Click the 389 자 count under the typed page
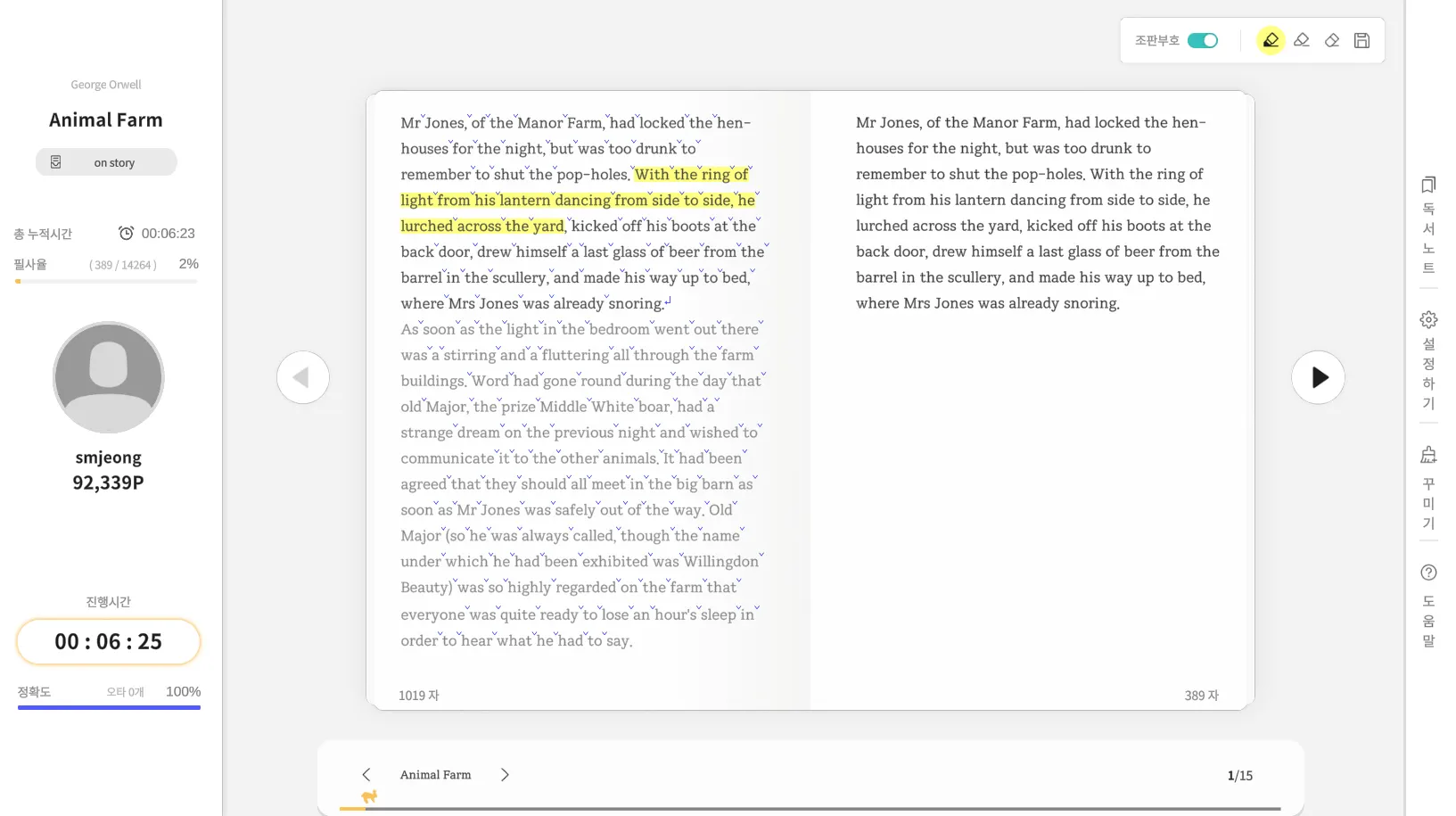 tap(1201, 696)
